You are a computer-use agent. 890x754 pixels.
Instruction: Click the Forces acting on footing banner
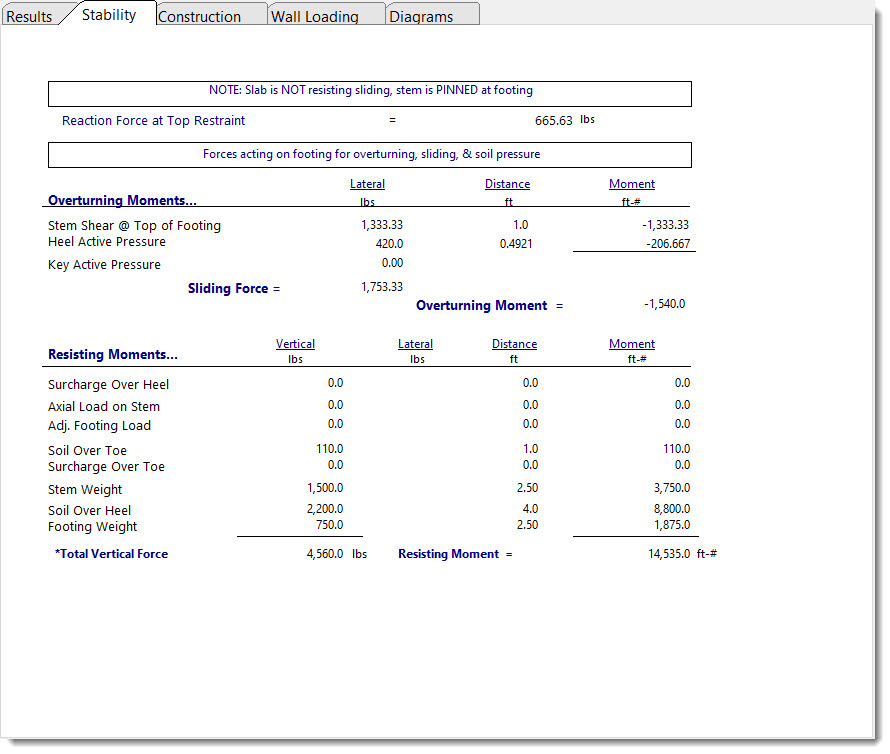point(370,155)
